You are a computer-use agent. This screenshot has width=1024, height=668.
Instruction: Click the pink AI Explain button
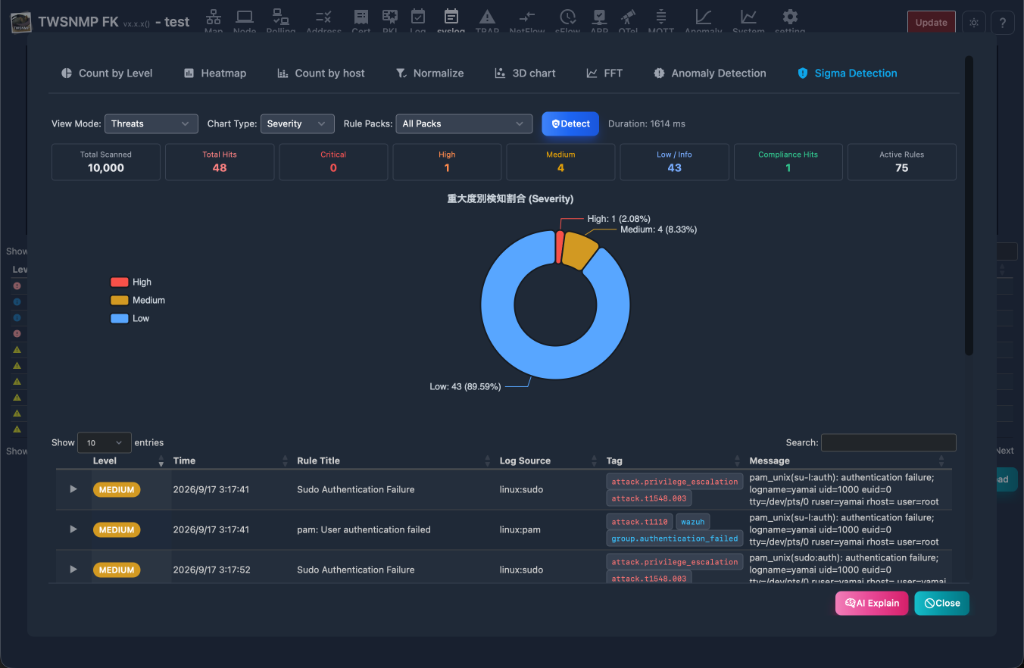coord(871,603)
